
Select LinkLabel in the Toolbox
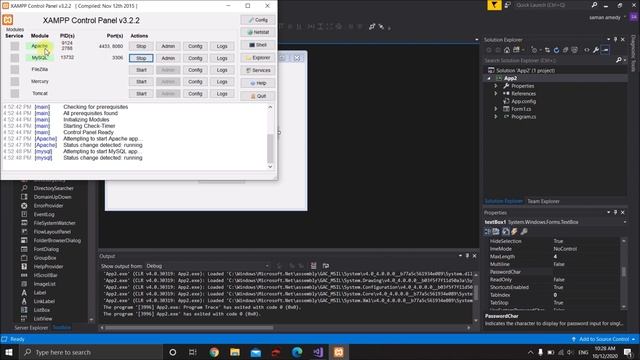[44, 301]
